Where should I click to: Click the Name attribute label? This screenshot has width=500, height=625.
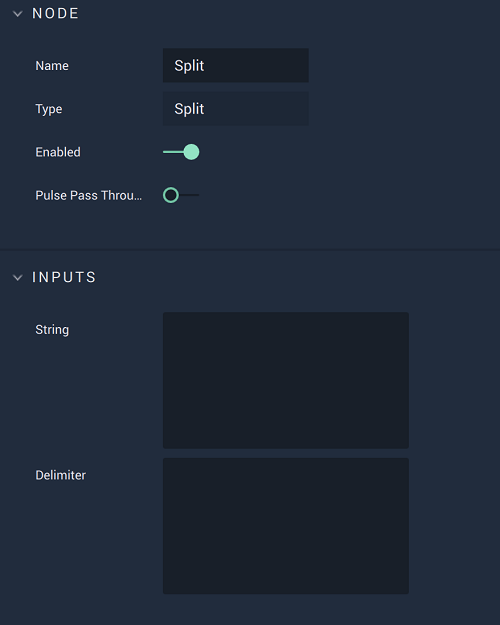point(52,66)
